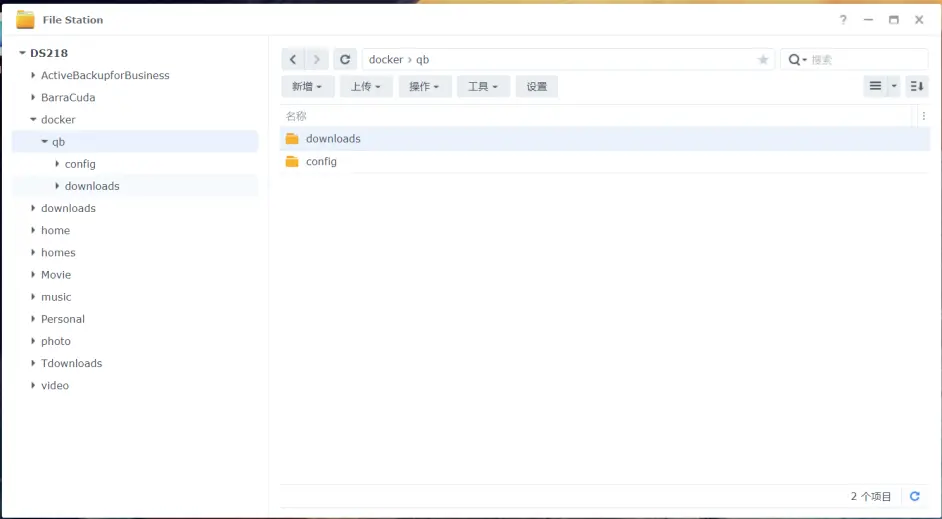Open the sort order icon menu
942x519 pixels.
(x=917, y=86)
